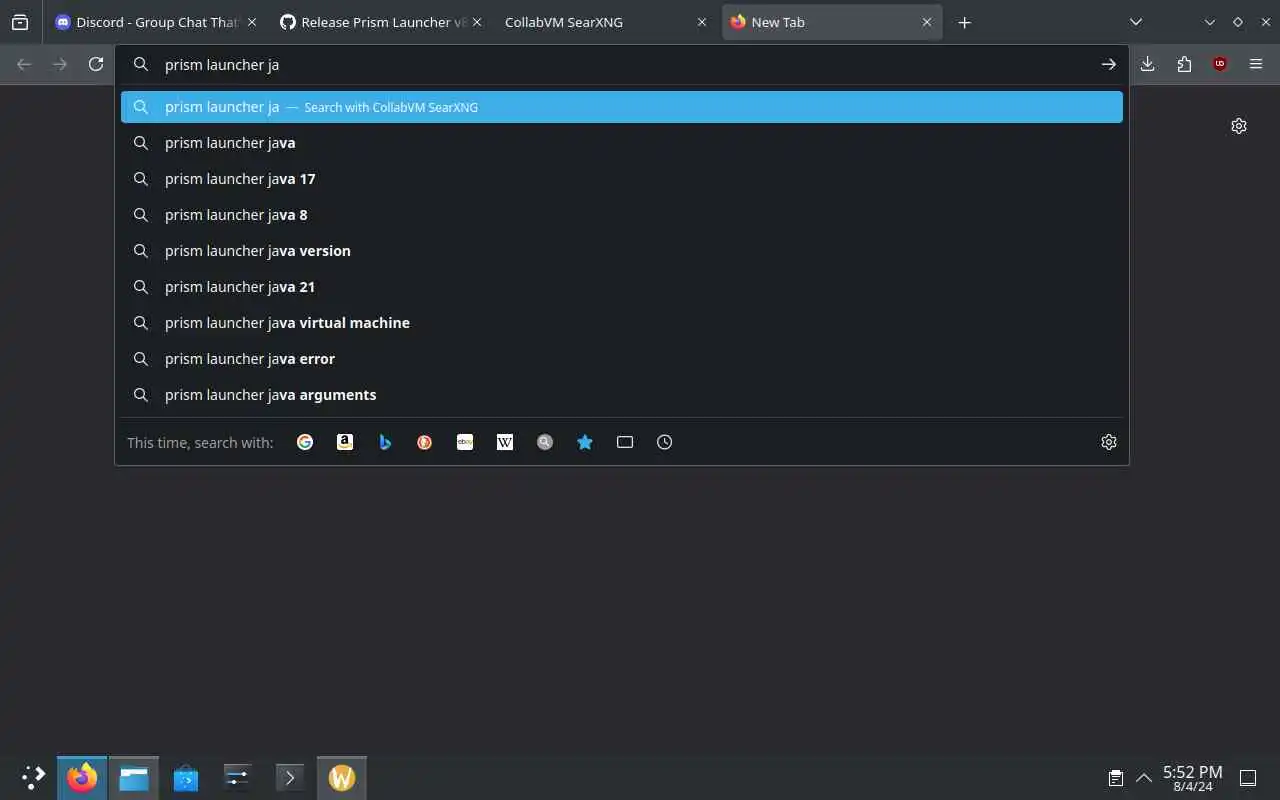Search with Google from the one-off icons
Image resolution: width=1280 pixels, height=800 pixels.
coord(305,442)
